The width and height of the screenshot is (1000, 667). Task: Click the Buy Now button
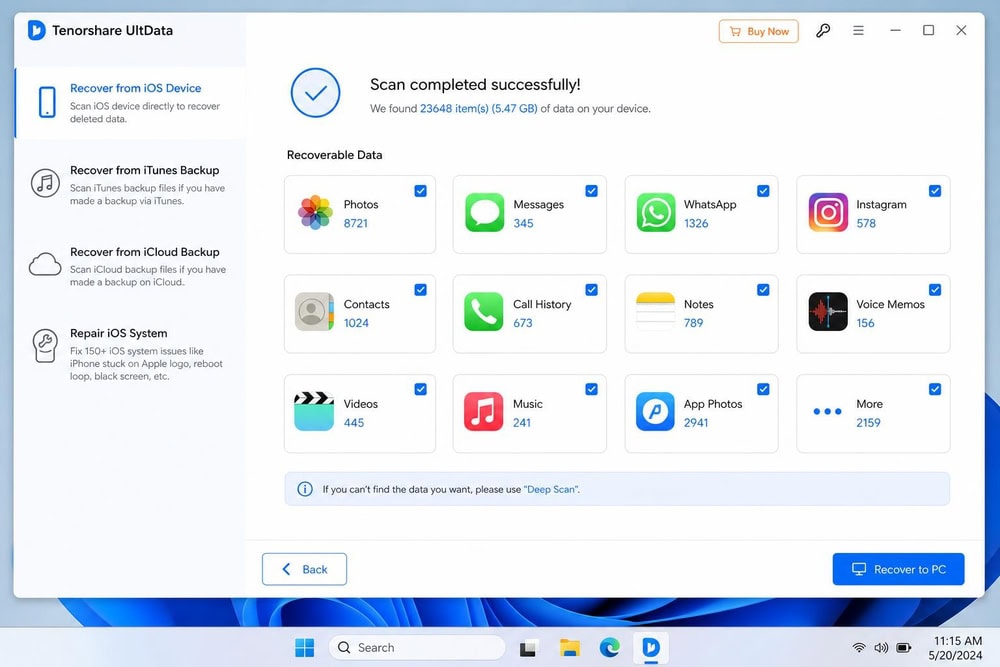pyautogui.click(x=758, y=31)
